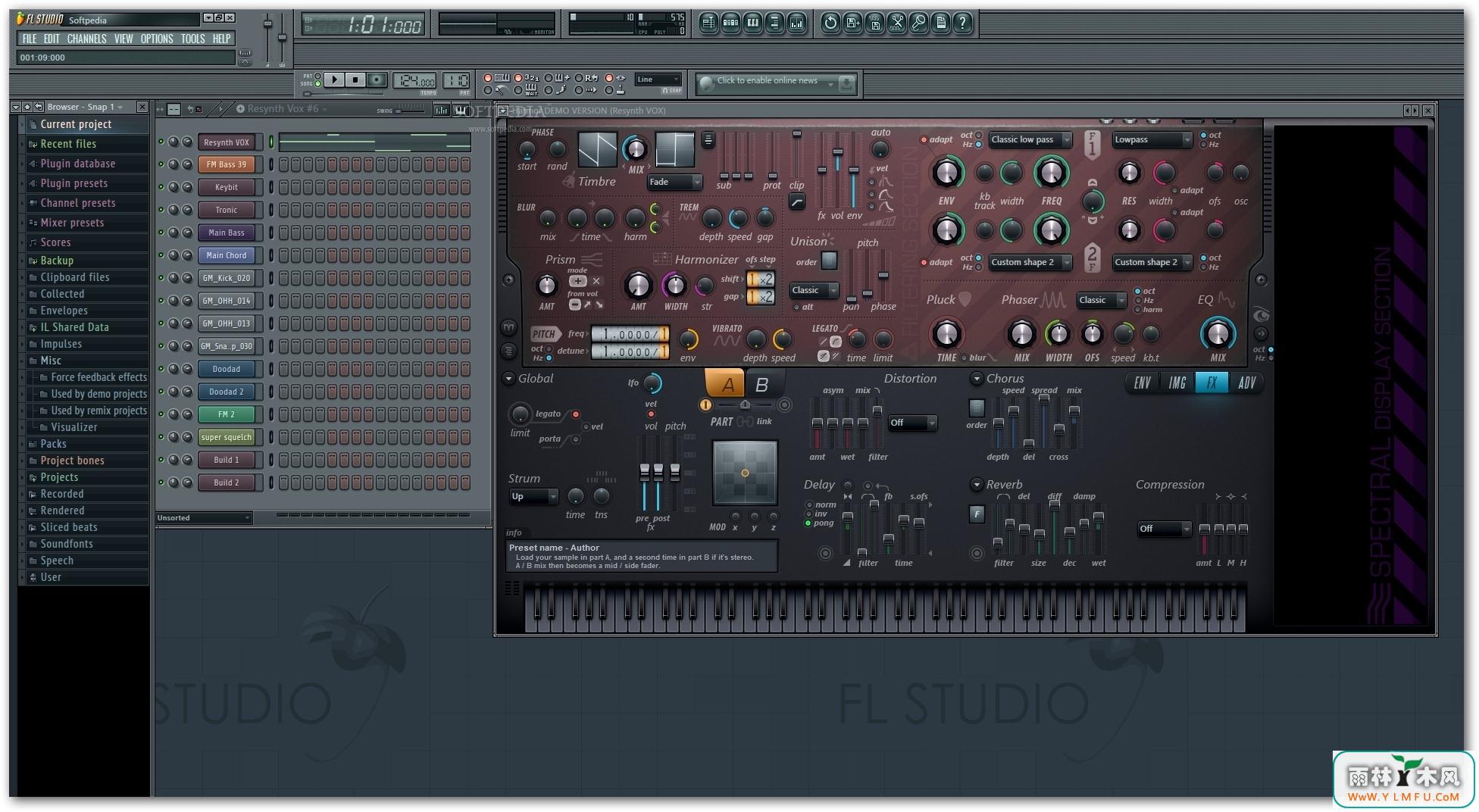Click the one-click audio recording microphone icon
The image size is (1479, 812).
click(918, 23)
